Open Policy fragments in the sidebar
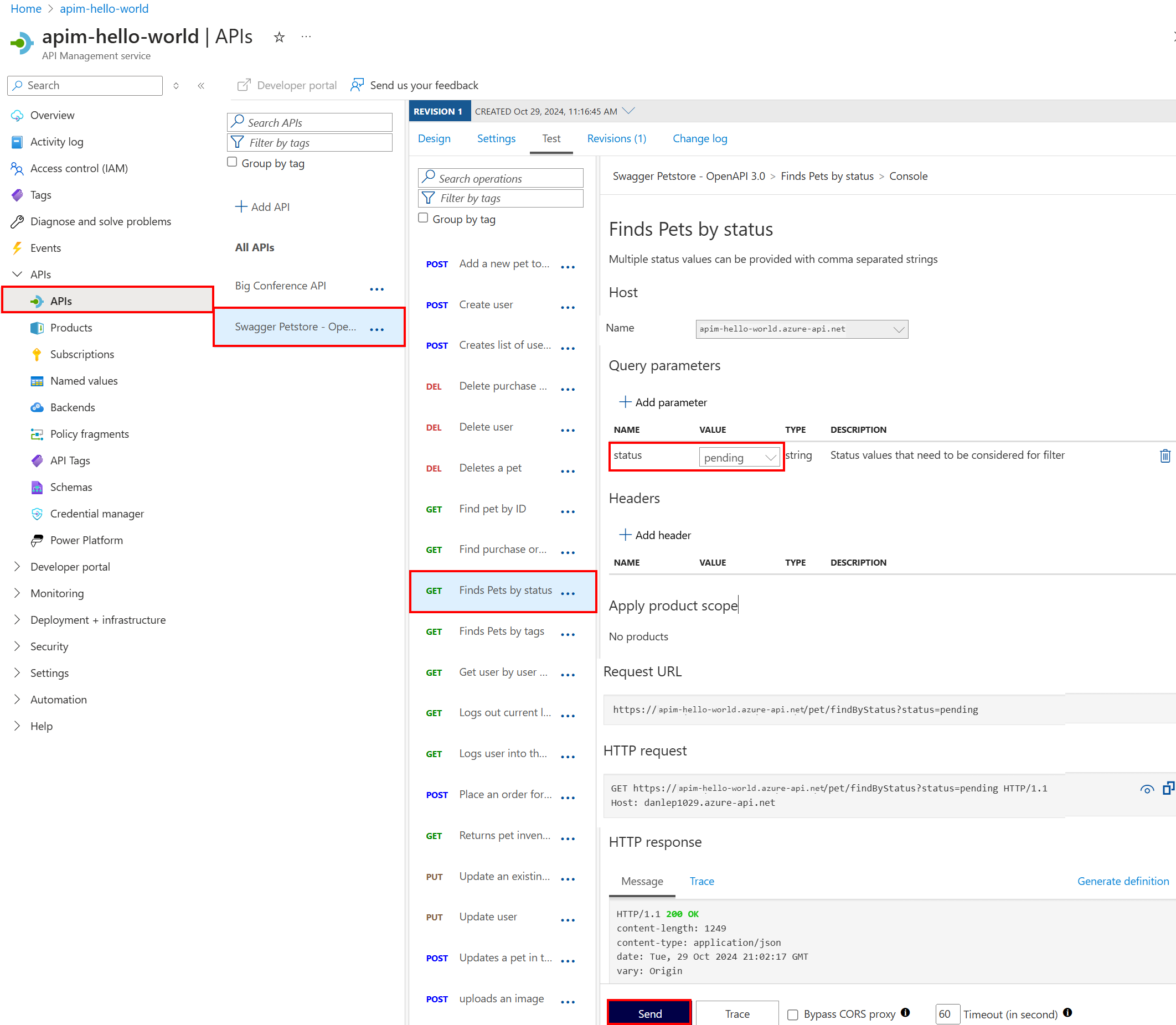1176x1025 pixels. [89, 434]
